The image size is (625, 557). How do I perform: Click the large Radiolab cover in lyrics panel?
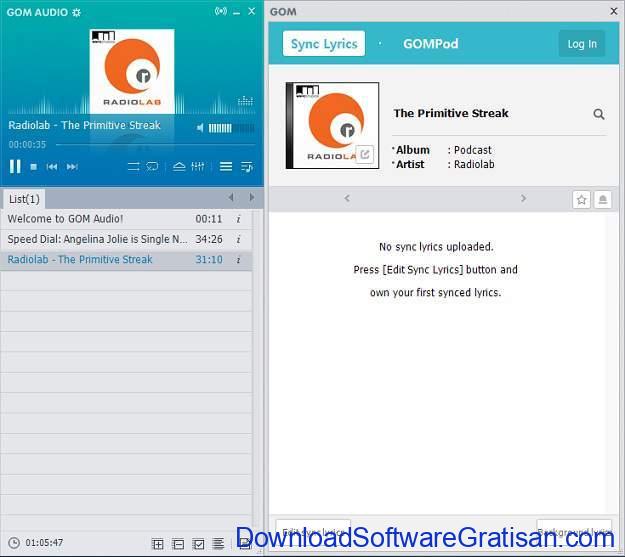click(x=332, y=126)
